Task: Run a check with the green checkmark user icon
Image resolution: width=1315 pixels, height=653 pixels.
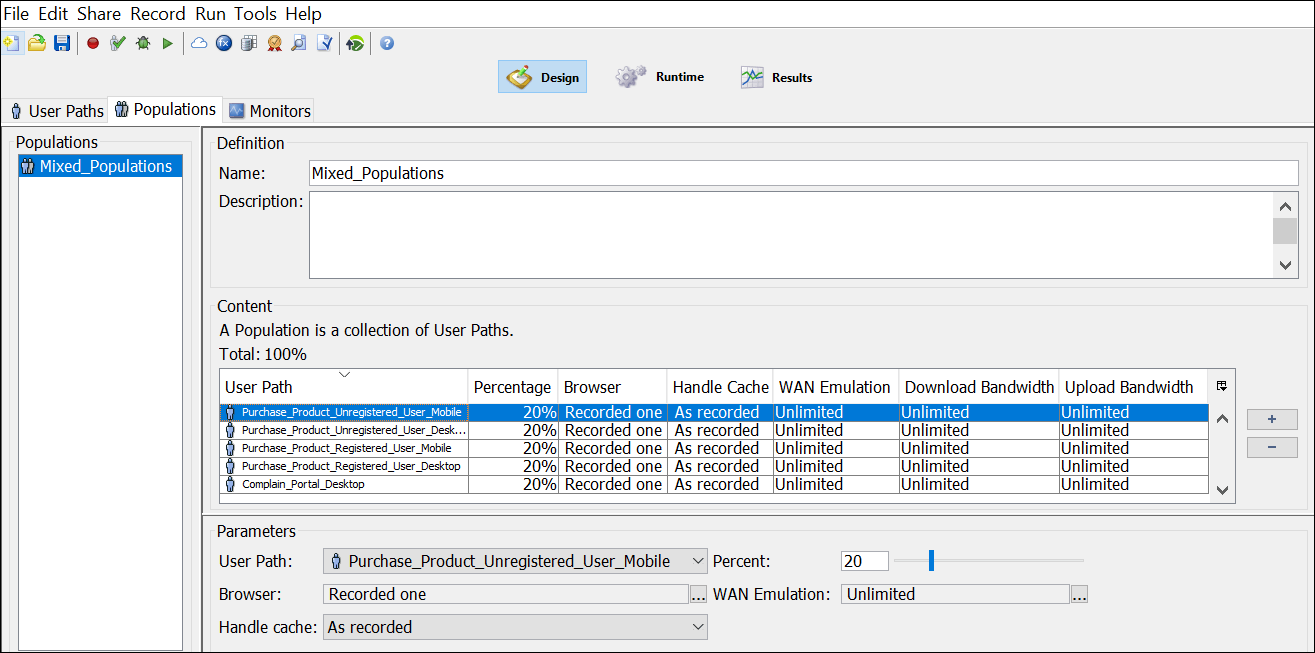Action: (x=117, y=43)
